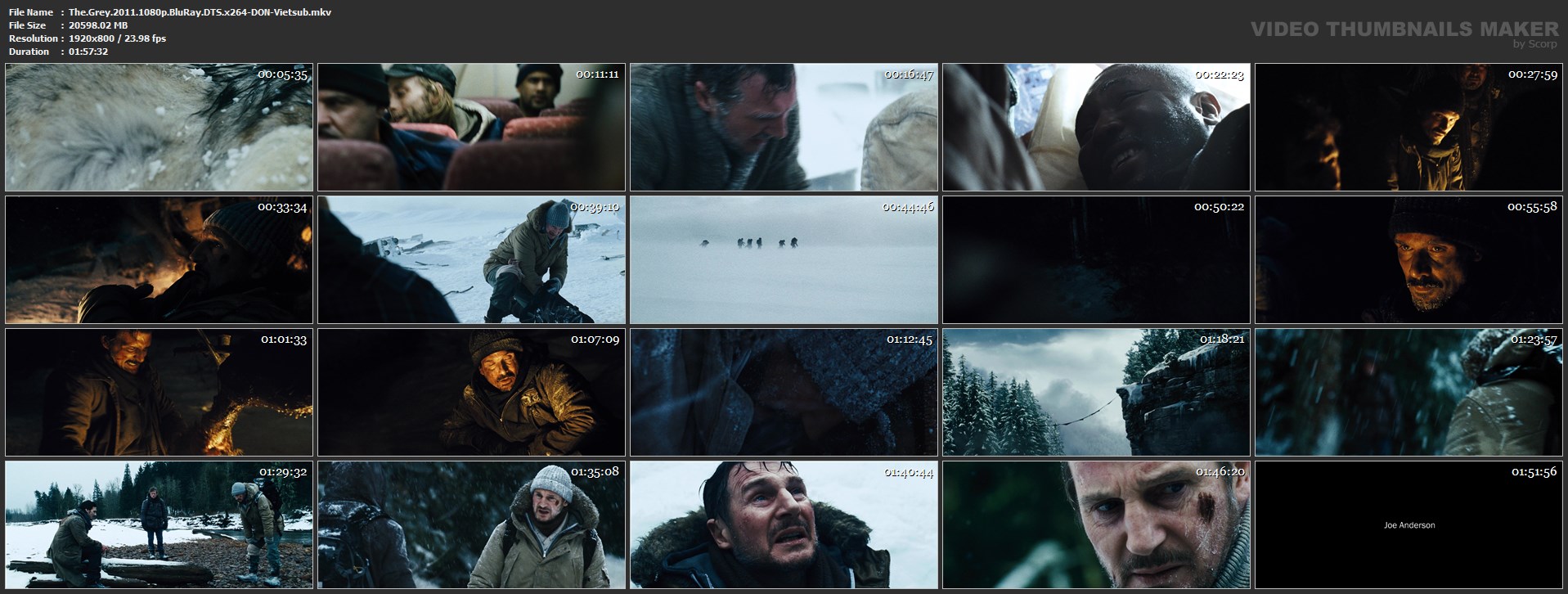The image size is (1568, 594).
Task: Select the close-up thumbnail at 01:40:44
Action: (784, 524)
